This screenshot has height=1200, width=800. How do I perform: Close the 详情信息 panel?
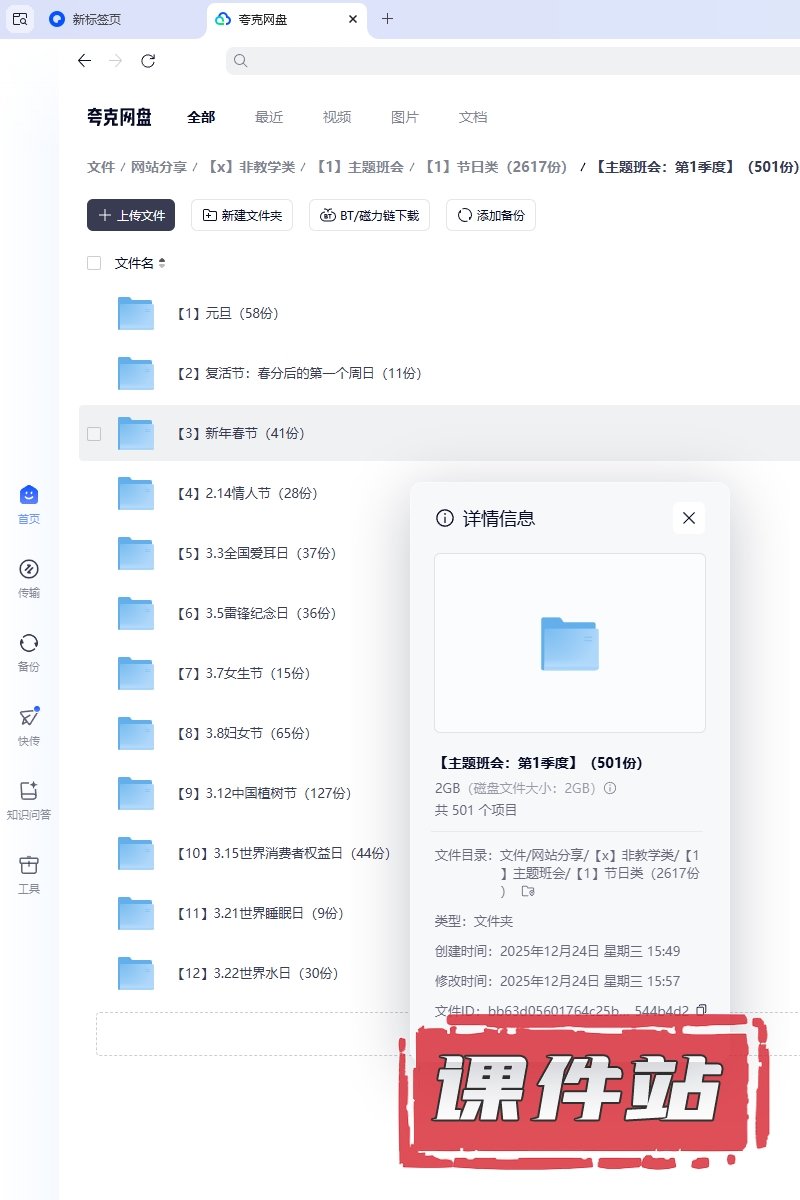pos(688,518)
